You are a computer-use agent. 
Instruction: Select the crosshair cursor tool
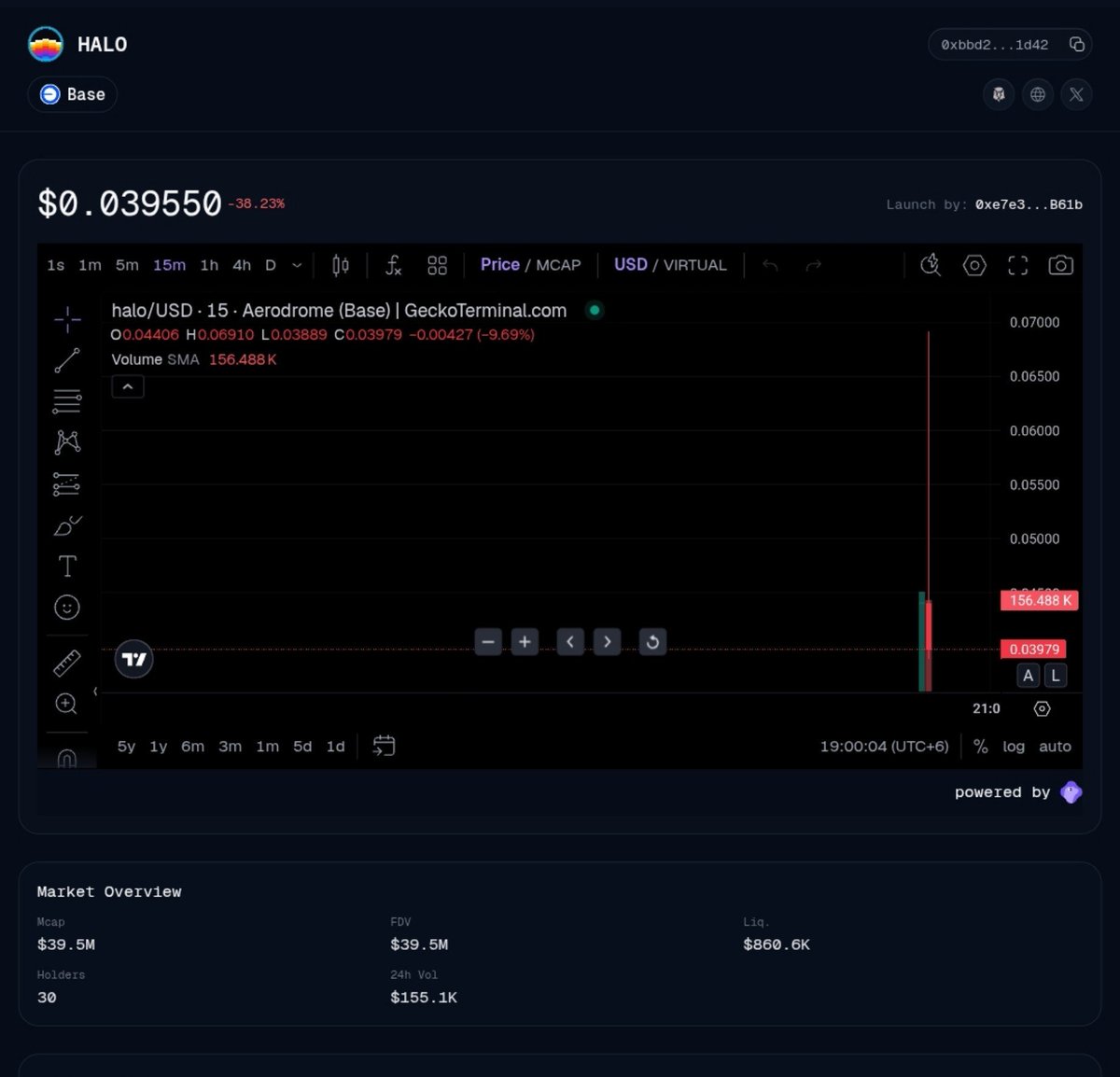coord(67,320)
